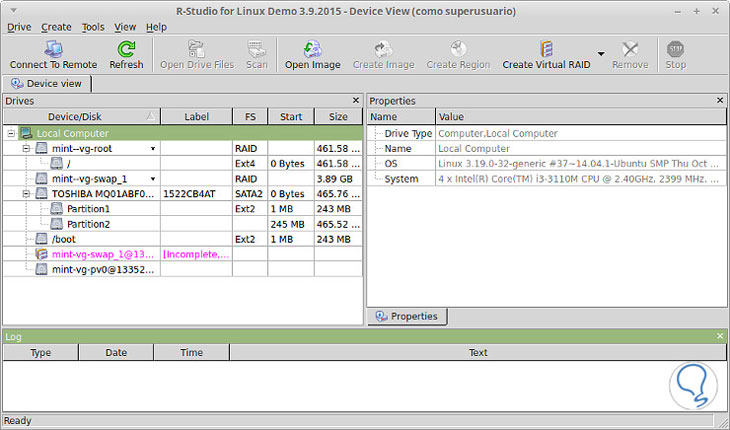Switch to the Device view tab
The height and width of the screenshot is (430, 730).
[x=47, y=83]
